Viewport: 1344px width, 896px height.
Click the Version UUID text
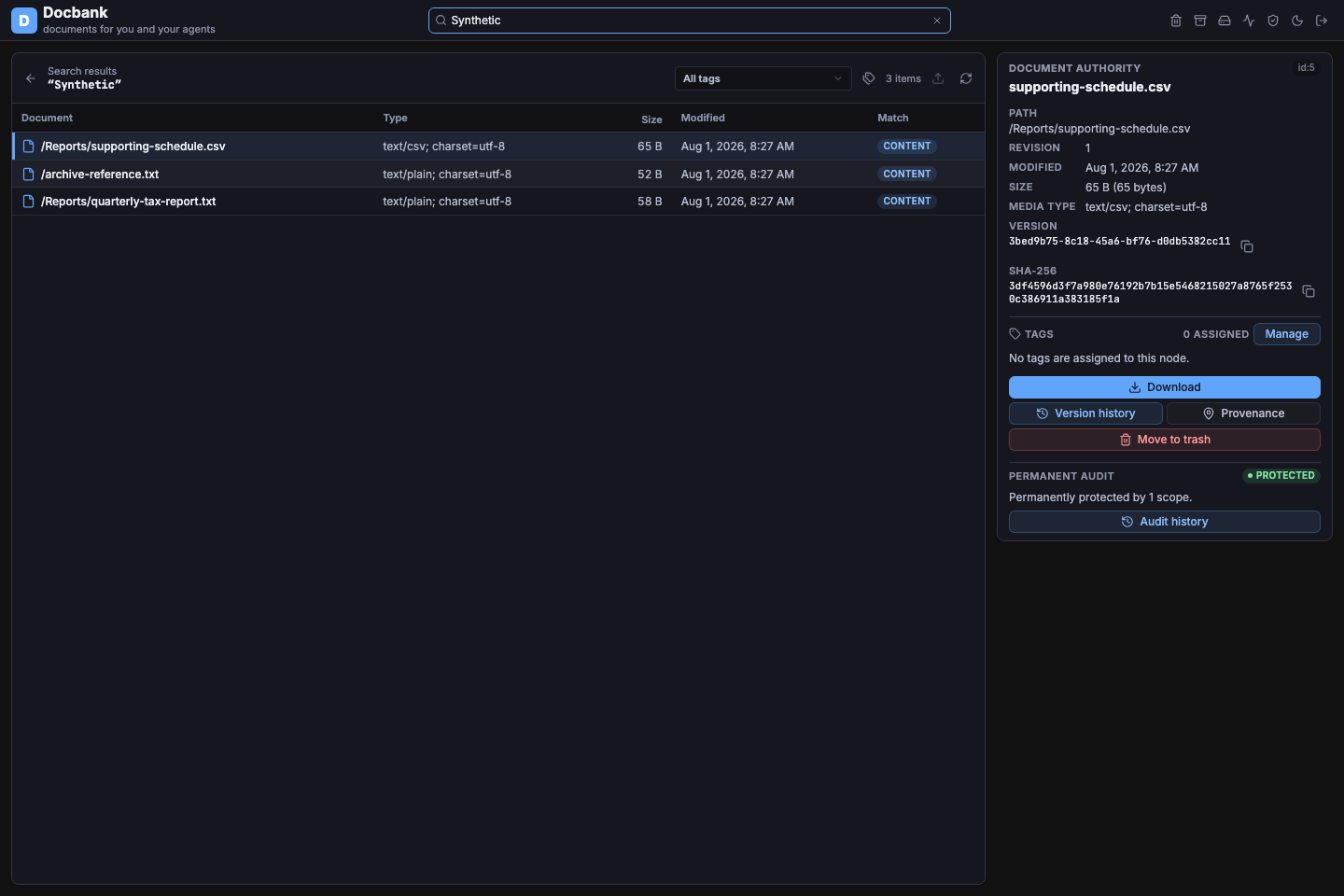click(1119, 241)
